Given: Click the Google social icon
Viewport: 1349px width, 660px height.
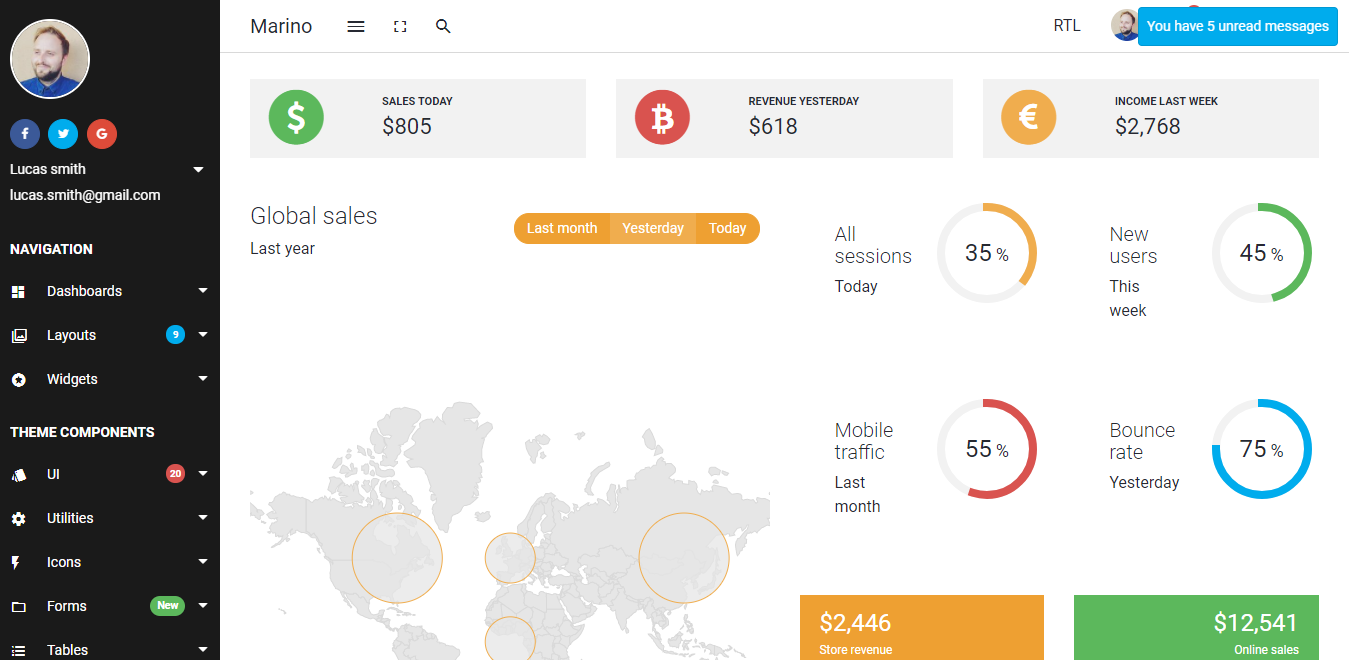Looking at the screenshot, I should (x=102, y=134).
